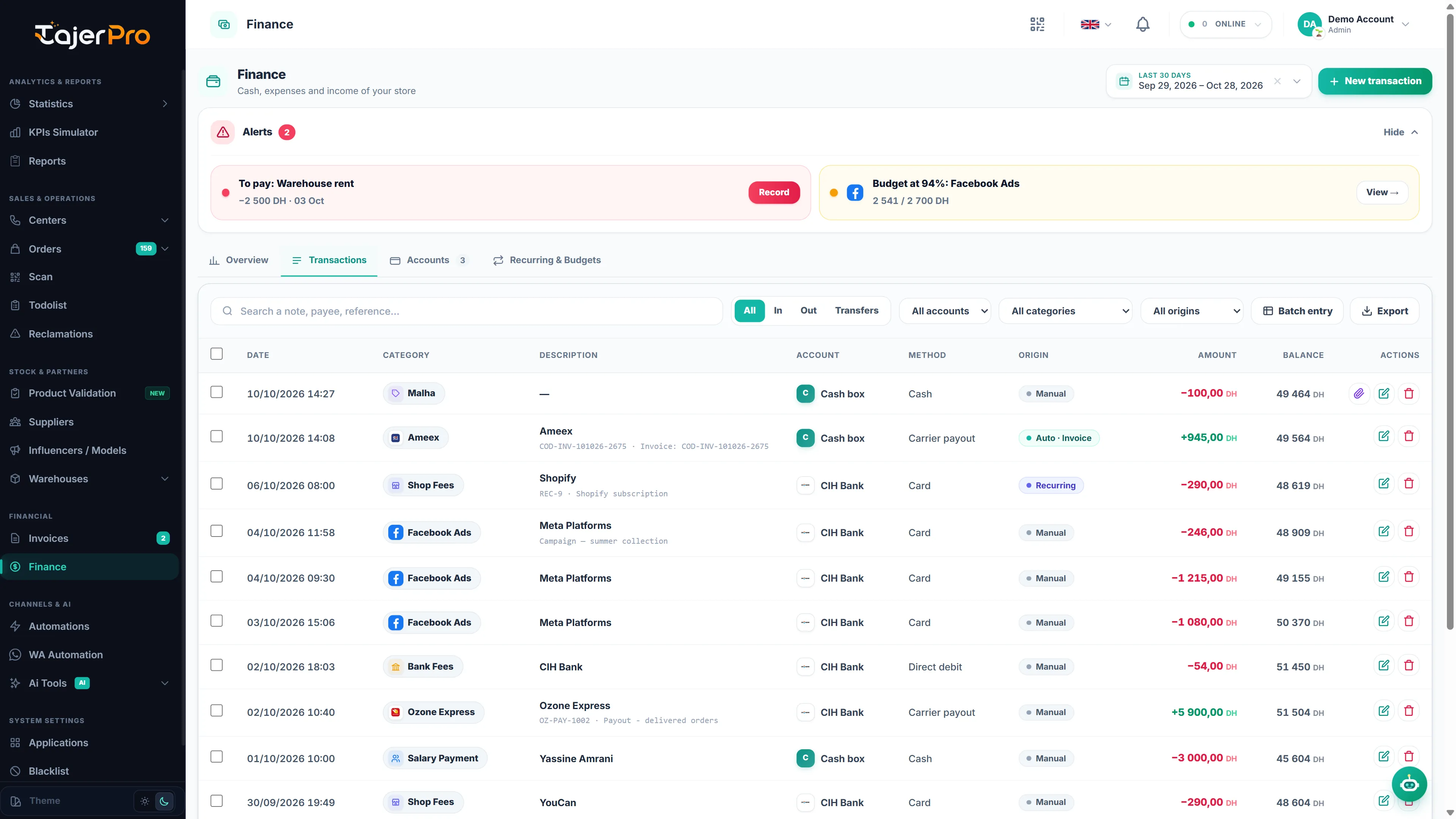Screen dimensions: 1456x819
Task: Switch to dark theme moon icon
Action: tap(164, 801)
